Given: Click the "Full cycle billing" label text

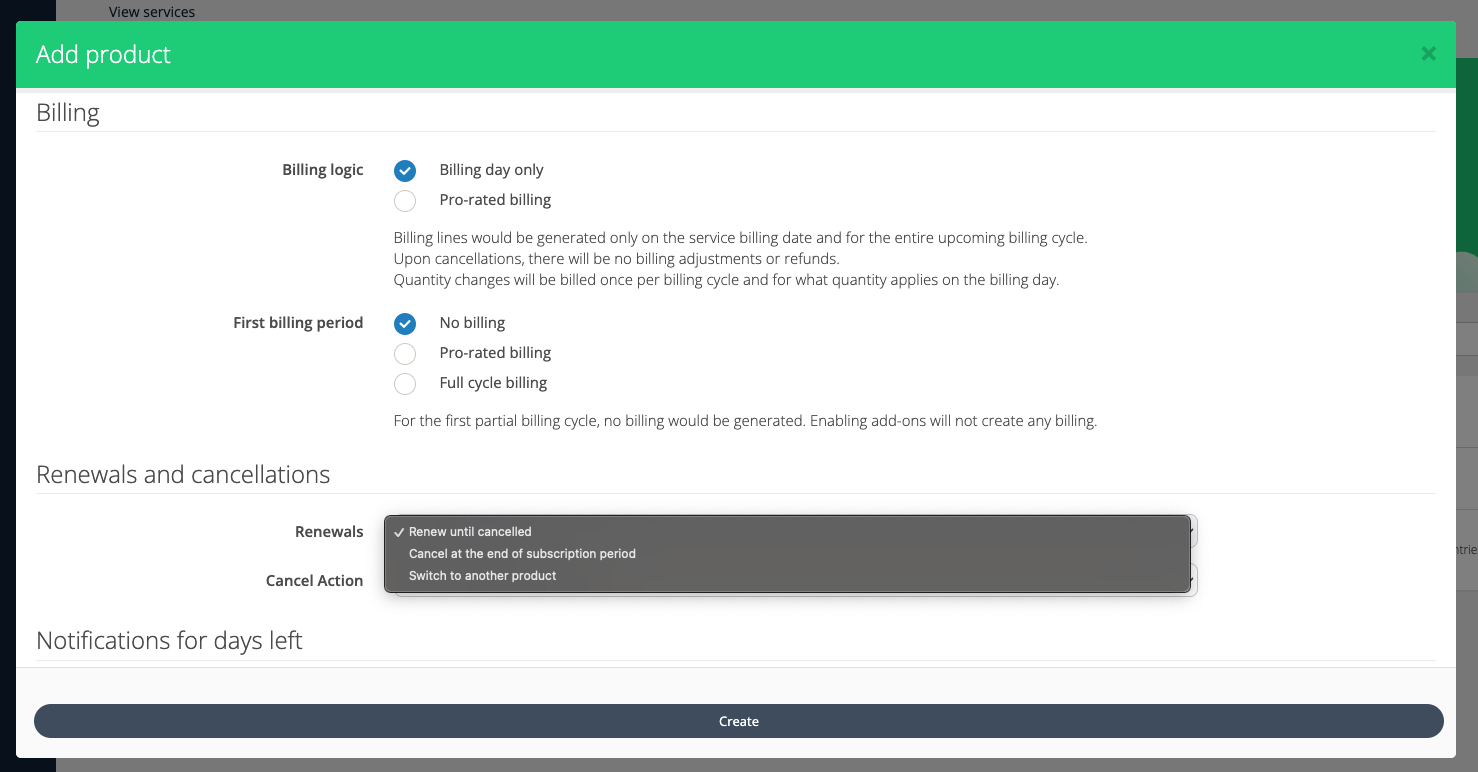Looking at the screenshot, I should tap(493, 383).
